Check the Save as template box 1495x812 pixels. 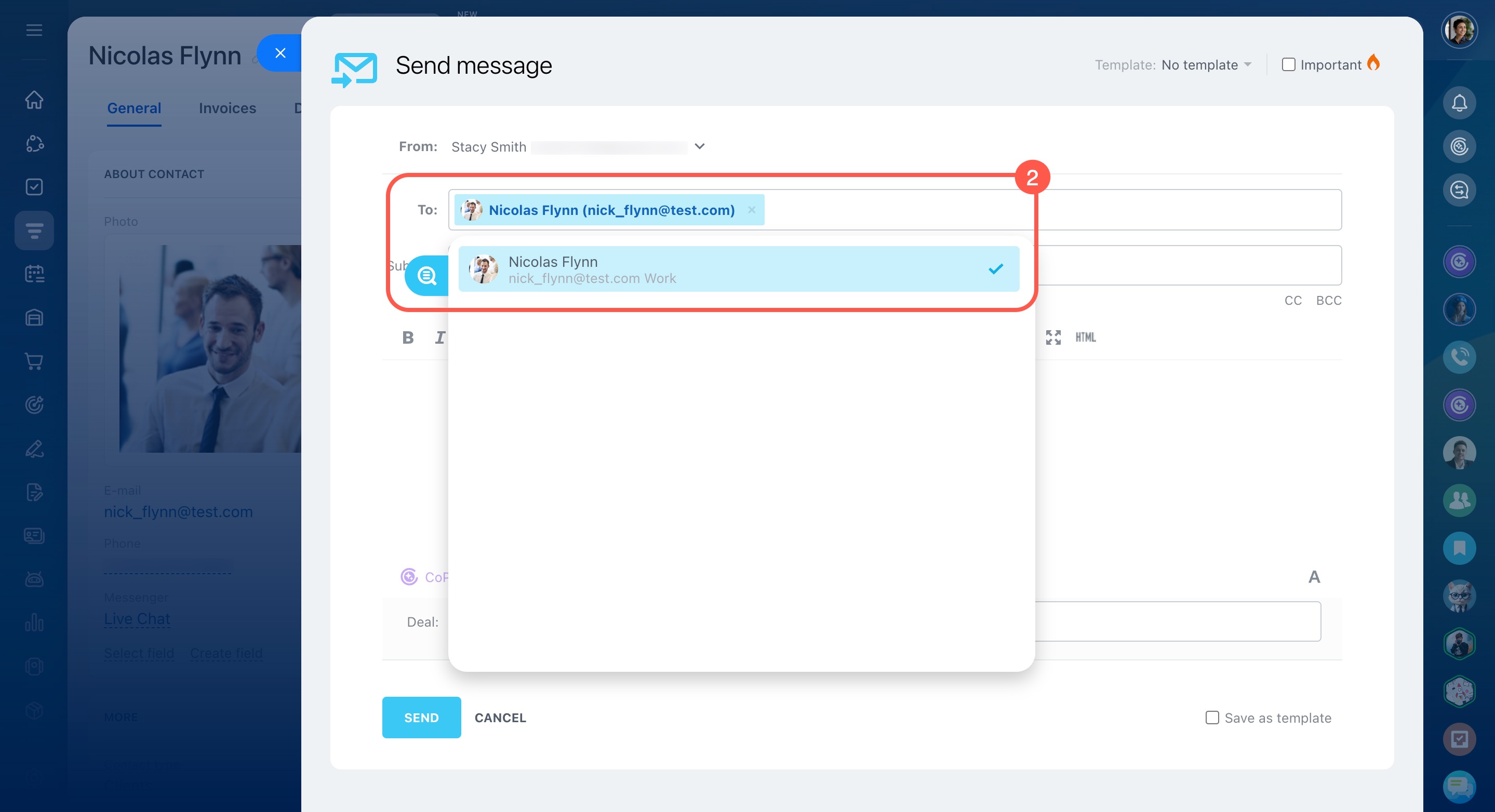(1212, 718)
